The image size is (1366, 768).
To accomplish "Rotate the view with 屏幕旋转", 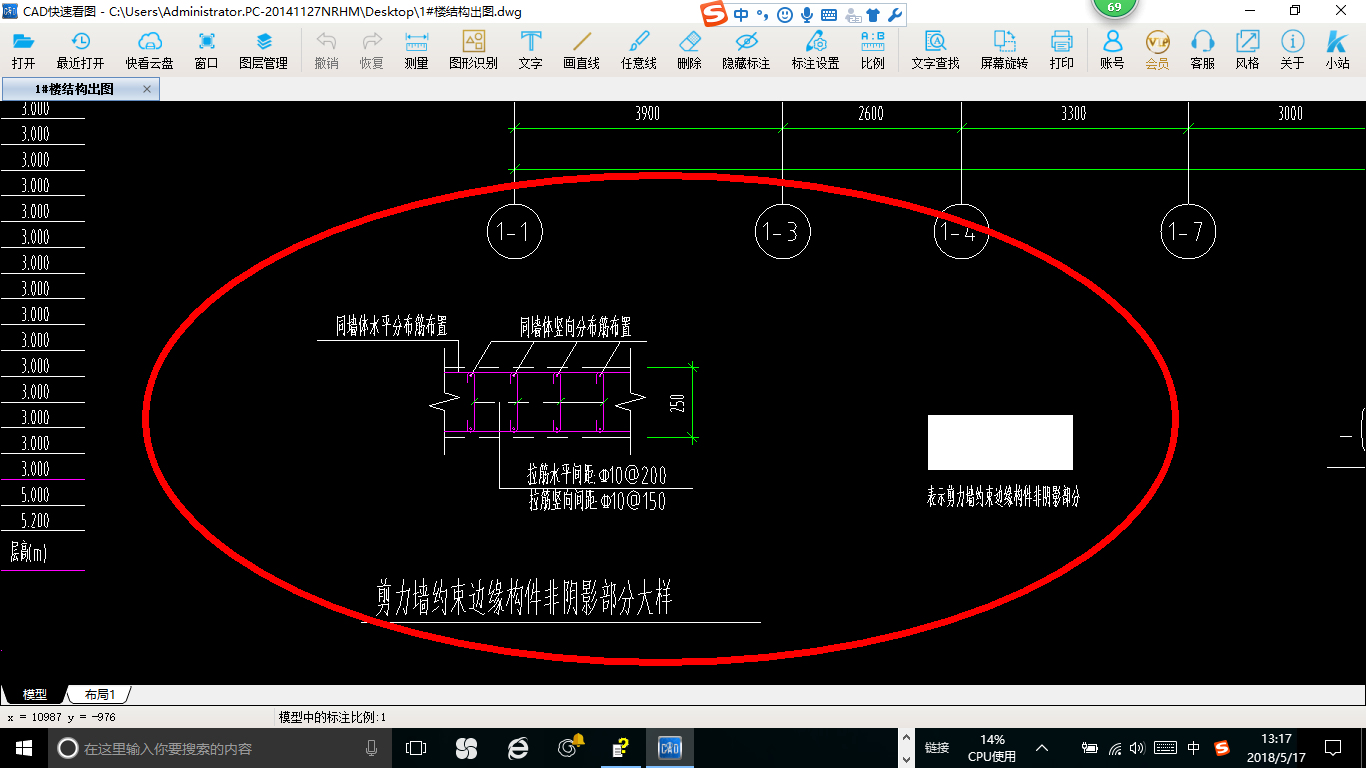I will coord(1004,50).
